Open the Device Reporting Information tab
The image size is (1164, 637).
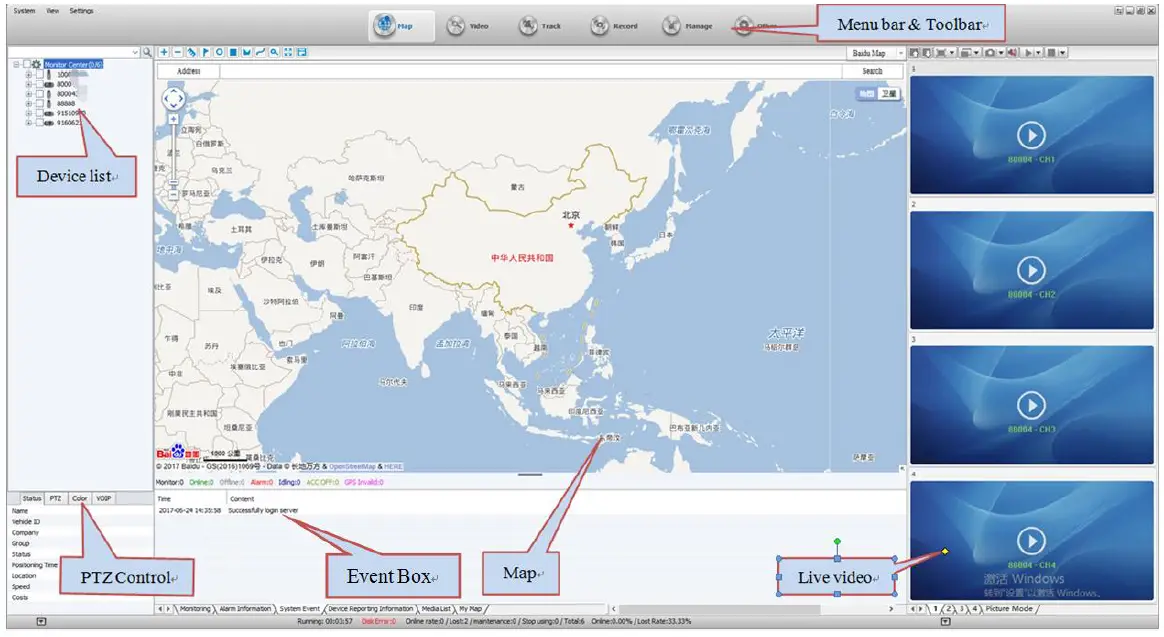[x=370, y=609]
